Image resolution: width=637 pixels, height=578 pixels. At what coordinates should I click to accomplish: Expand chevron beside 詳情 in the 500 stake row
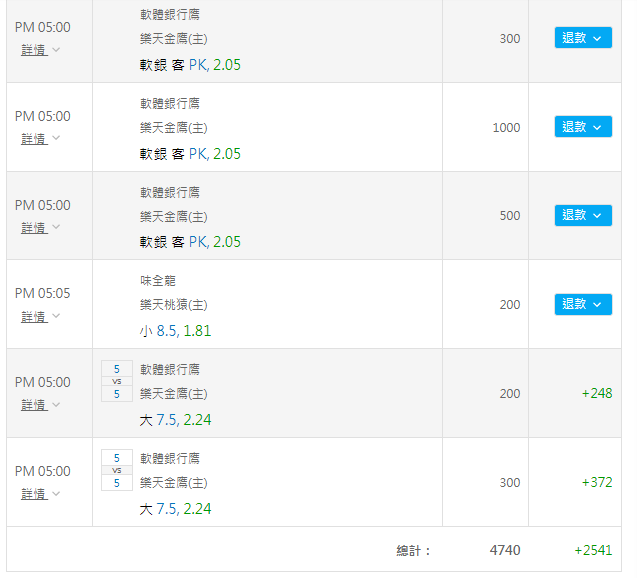[56, 226]
